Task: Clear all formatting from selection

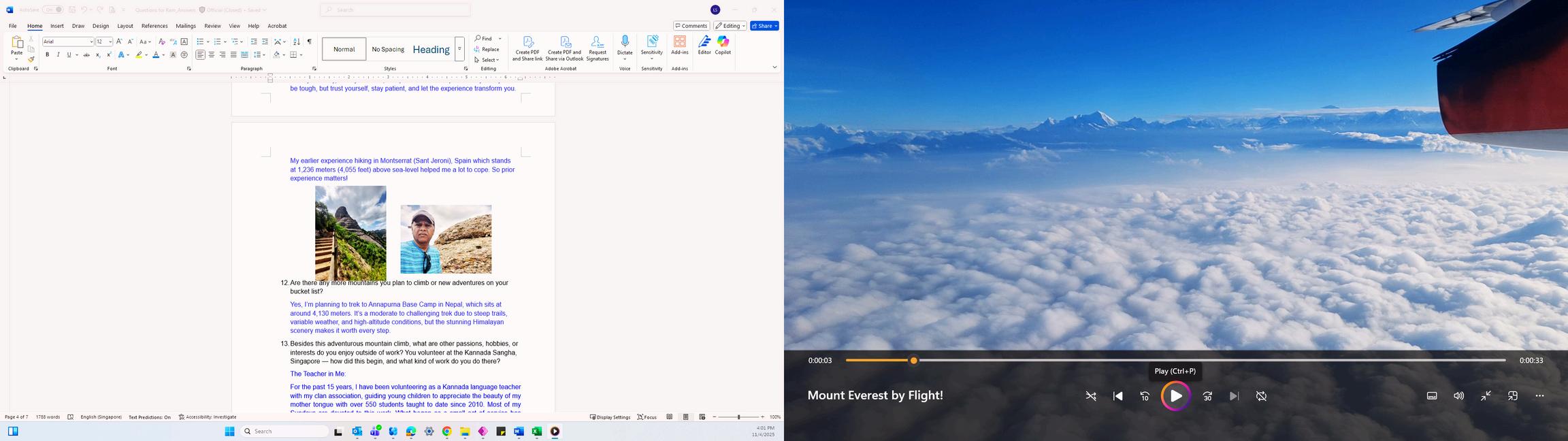Action: coord(162,42)
